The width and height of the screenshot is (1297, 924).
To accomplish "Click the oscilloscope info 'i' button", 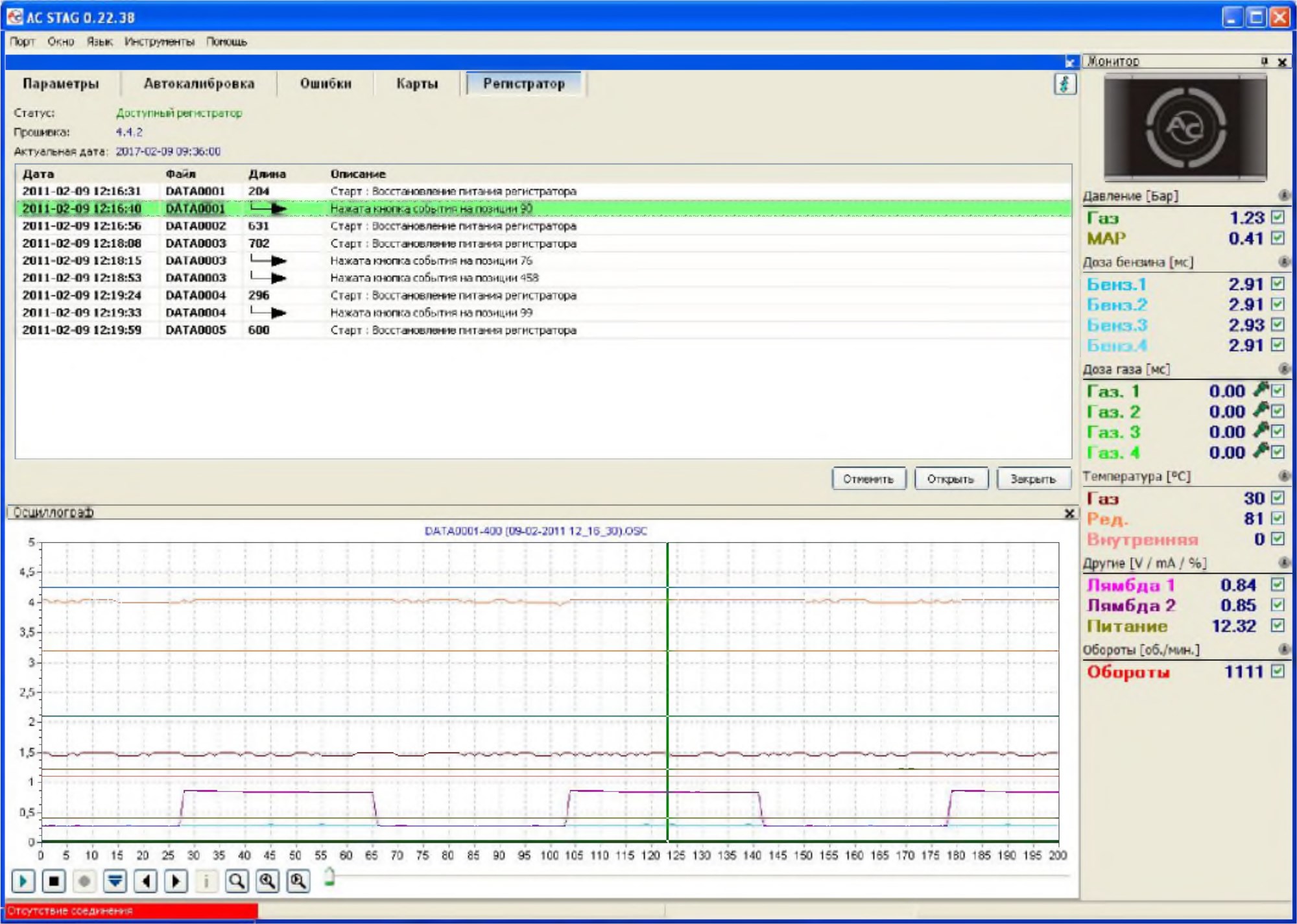I will 206,881.
